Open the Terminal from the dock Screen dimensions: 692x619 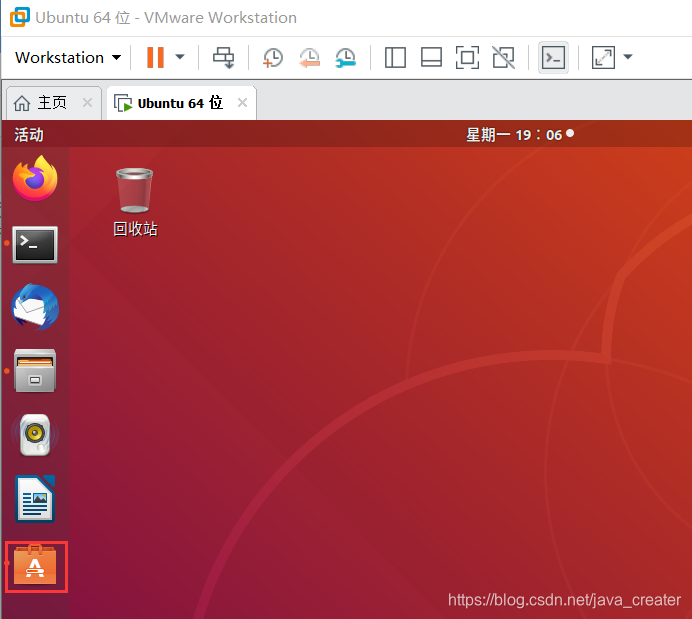35,244
